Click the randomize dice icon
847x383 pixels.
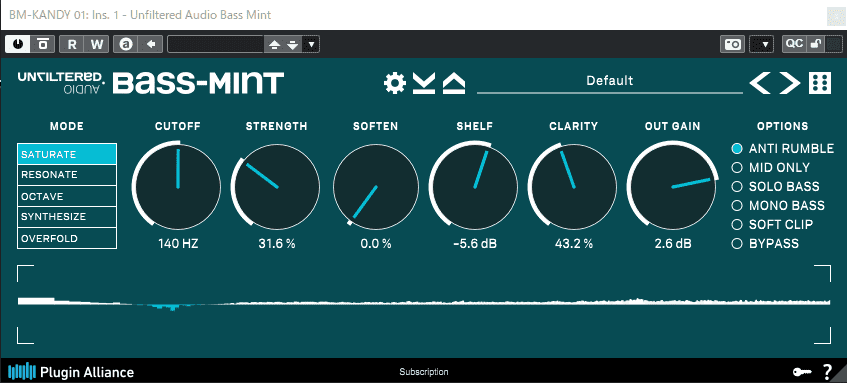click(819, 83)
